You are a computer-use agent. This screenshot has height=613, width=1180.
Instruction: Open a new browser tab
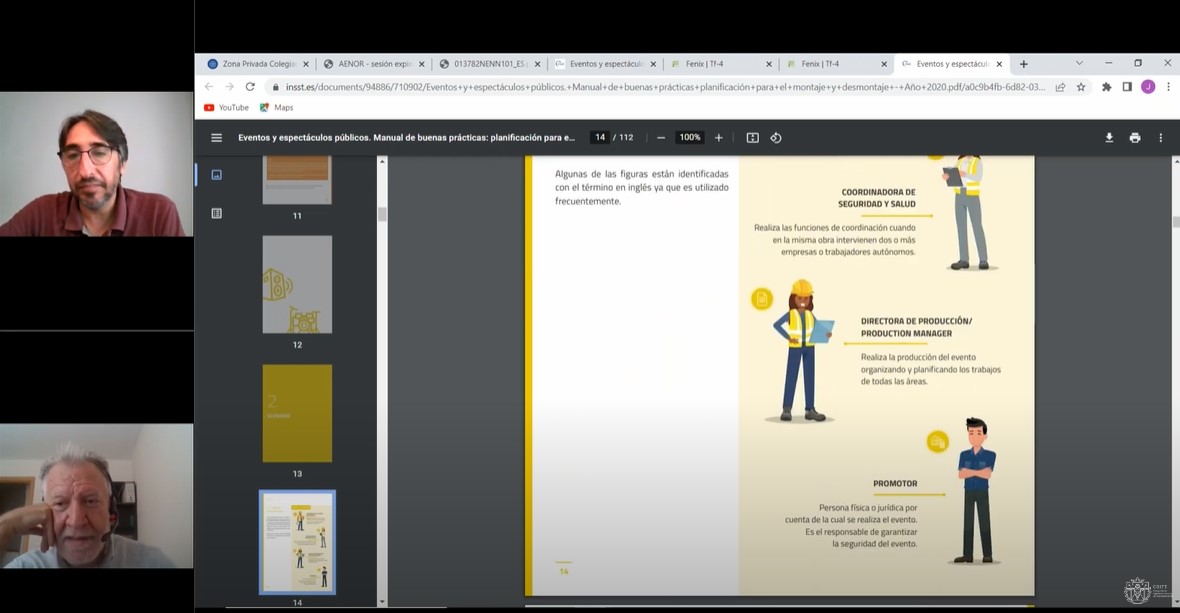1023,64
